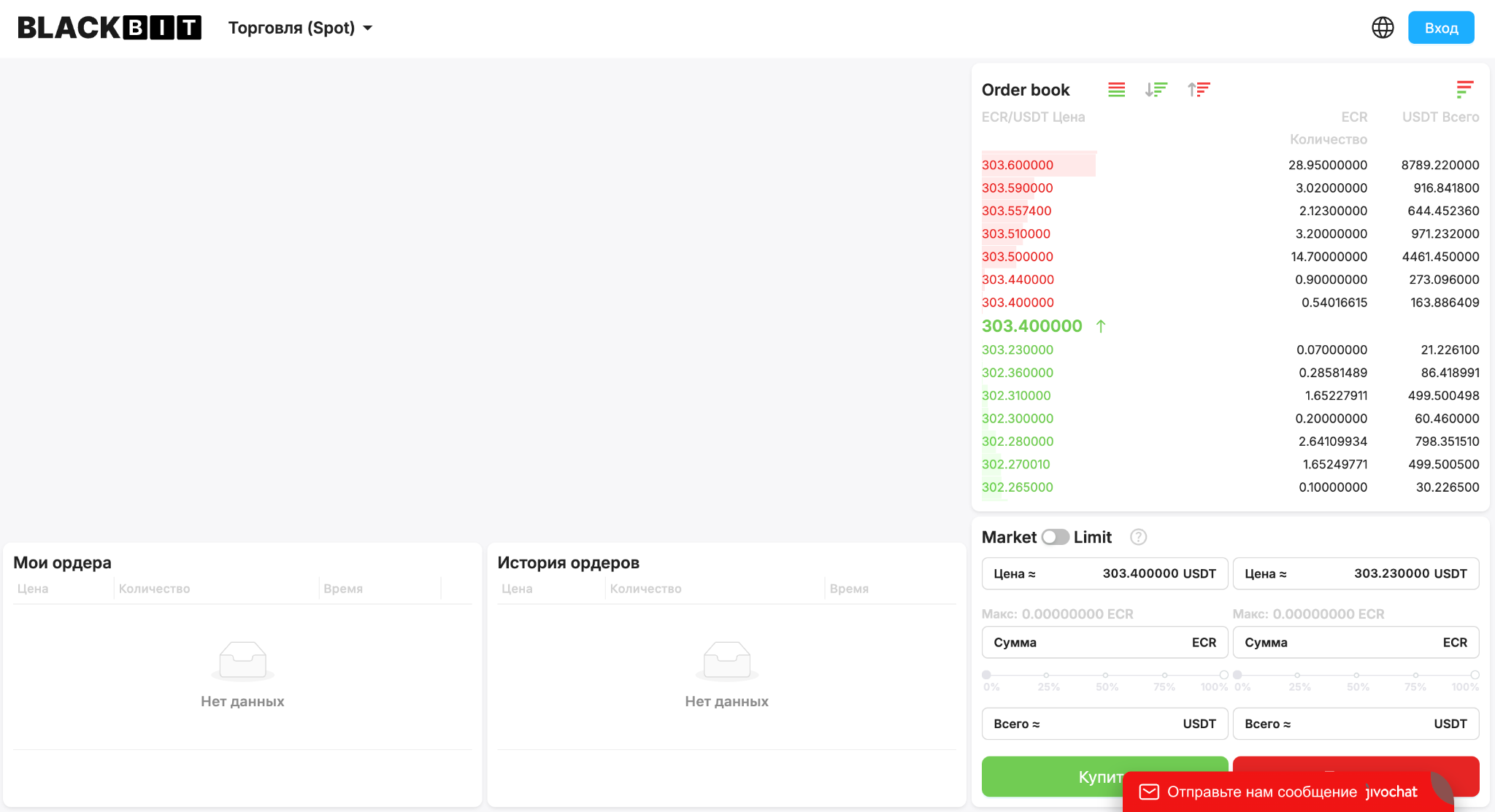Click the USDT Всего column header
Viewport: 1495px width, 812px height.
pyautogui.click(x=1440, y=117)
